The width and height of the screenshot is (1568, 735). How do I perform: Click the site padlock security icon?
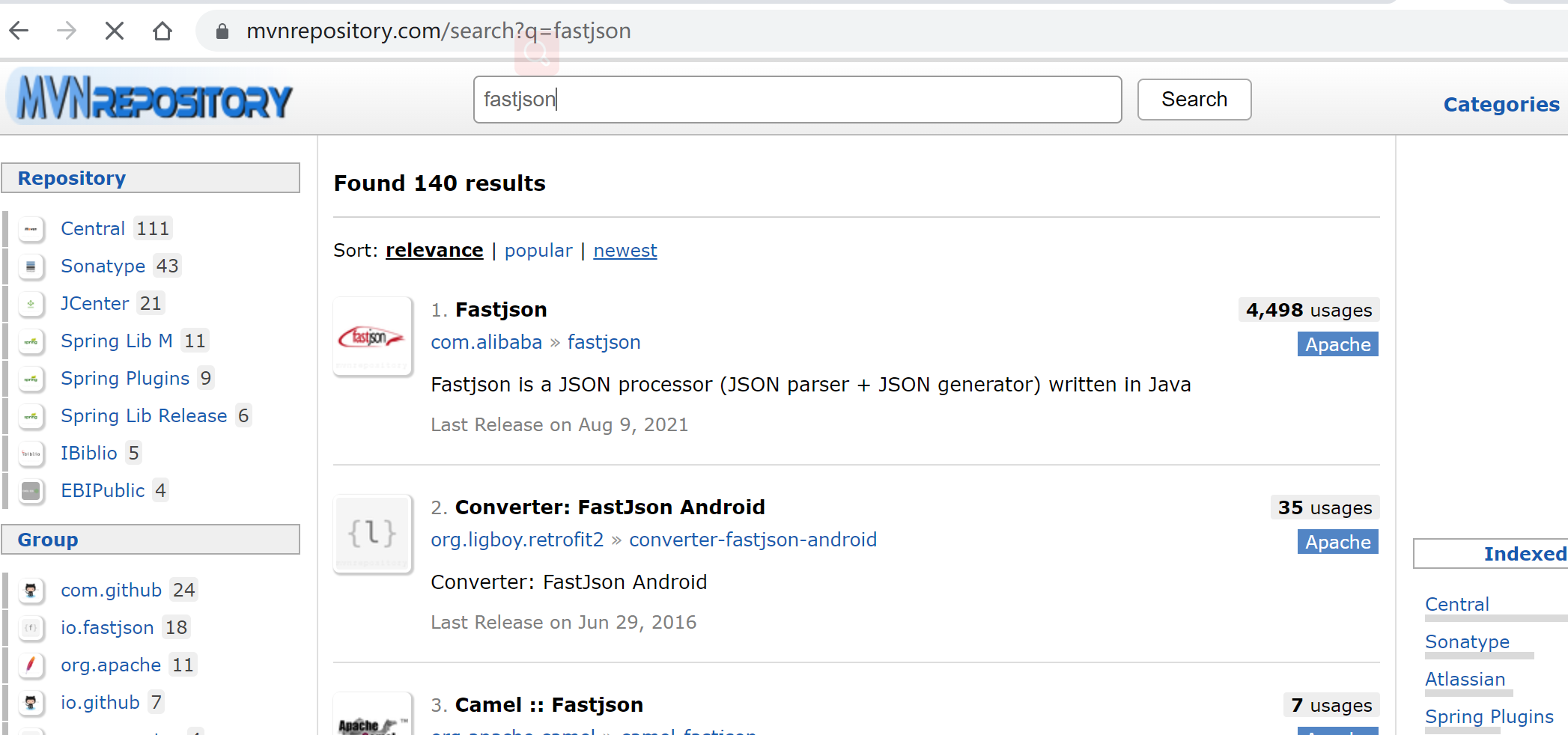pyautogui.click(x=222, y=31)
